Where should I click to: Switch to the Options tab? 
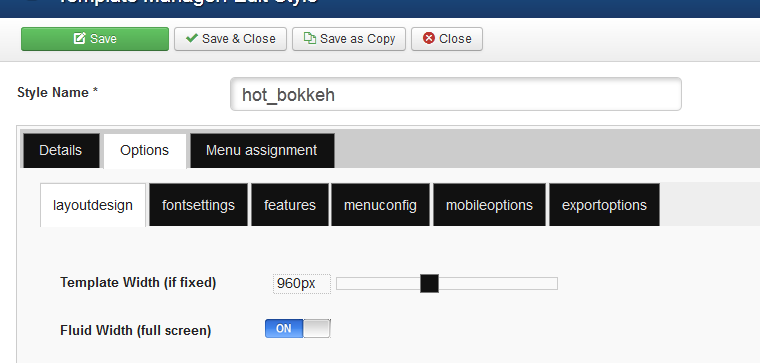(144, 151)
